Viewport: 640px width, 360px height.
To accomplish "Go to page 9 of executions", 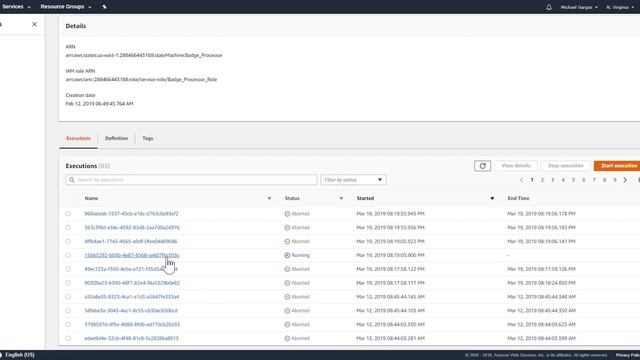I will [615, 180].
